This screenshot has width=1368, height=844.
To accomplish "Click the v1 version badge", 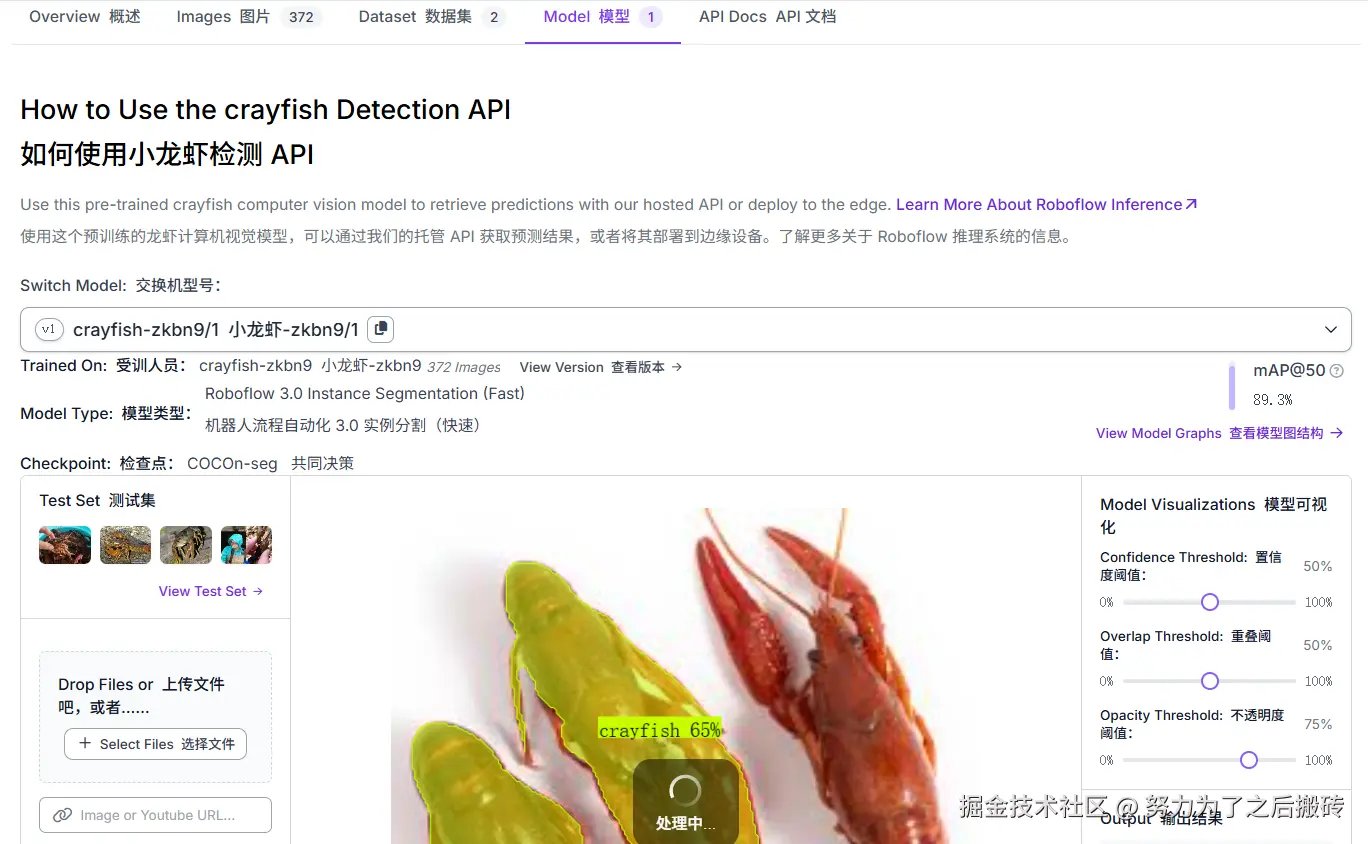I will pos(49,329).
